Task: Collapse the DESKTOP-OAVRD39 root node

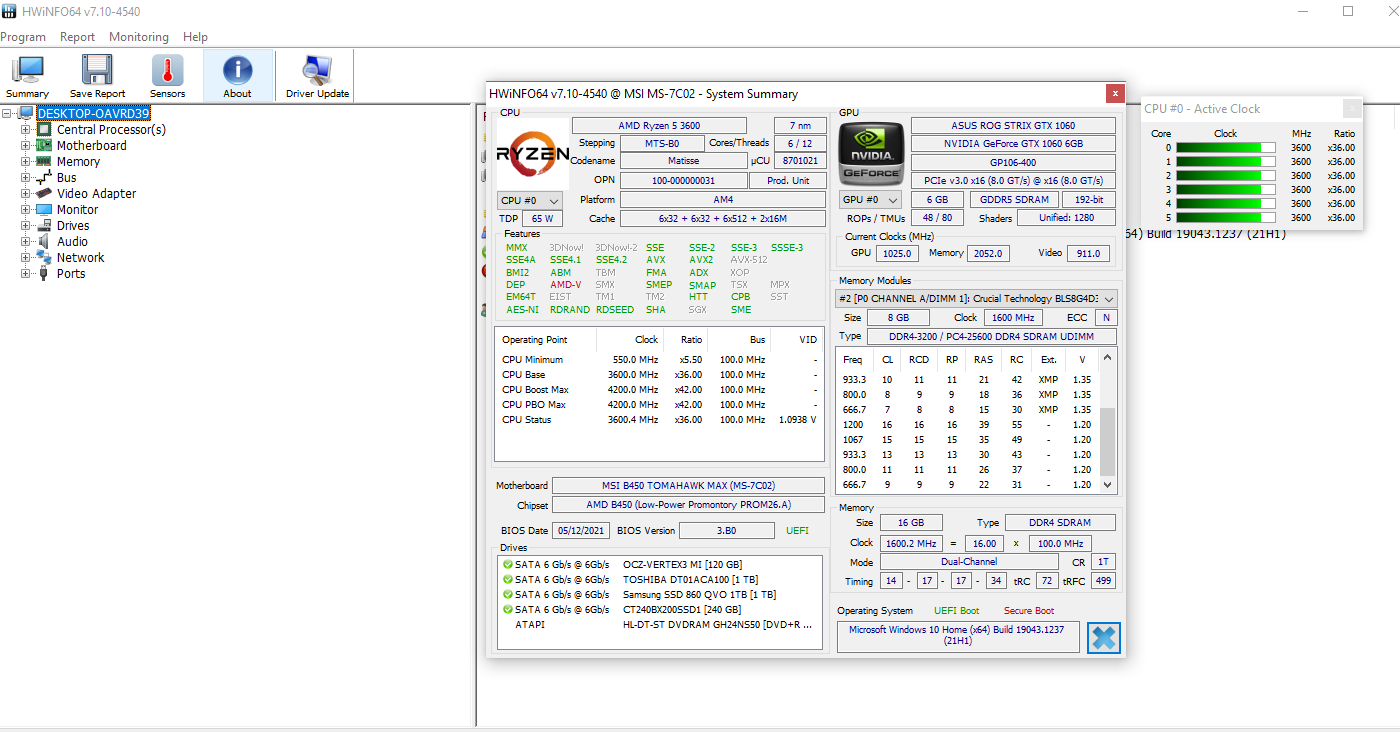Action: 8,113
